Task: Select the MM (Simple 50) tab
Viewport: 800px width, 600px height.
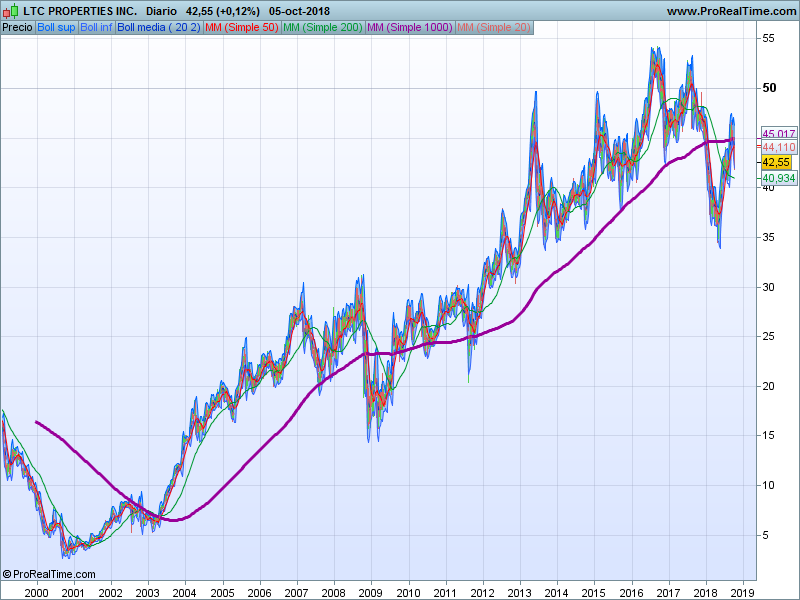Action: pos(241,28)
